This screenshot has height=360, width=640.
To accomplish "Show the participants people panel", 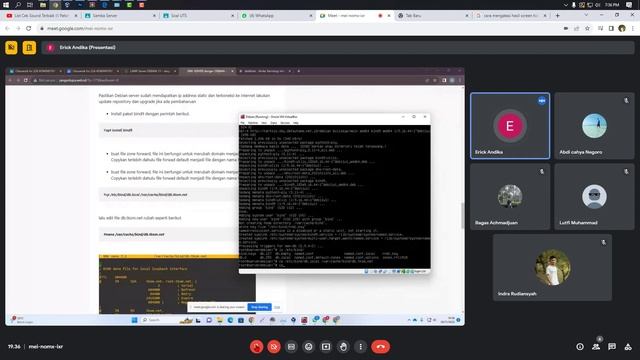I will [x=596, y=347].
